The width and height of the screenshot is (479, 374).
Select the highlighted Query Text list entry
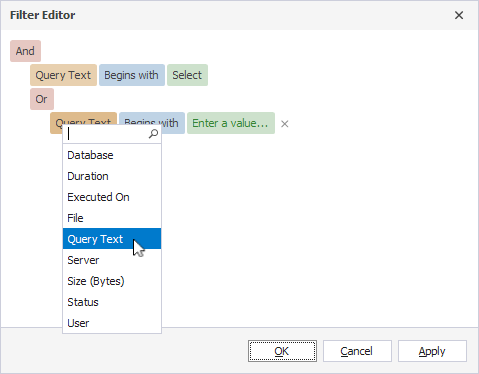pos(112,239)
